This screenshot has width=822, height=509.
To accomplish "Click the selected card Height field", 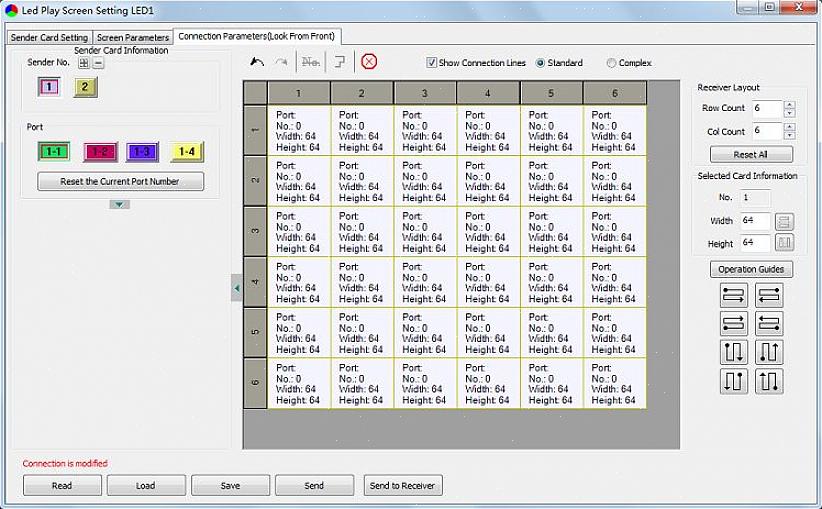I will [755, 243].
